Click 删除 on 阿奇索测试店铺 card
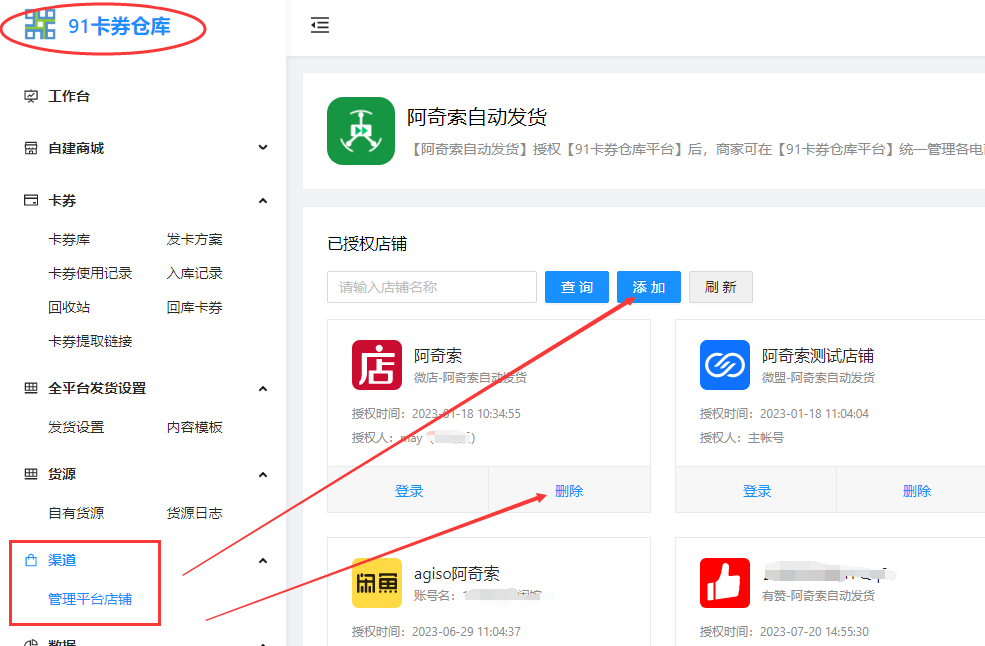This screenshot has width=985, height=646. (917, 491)
